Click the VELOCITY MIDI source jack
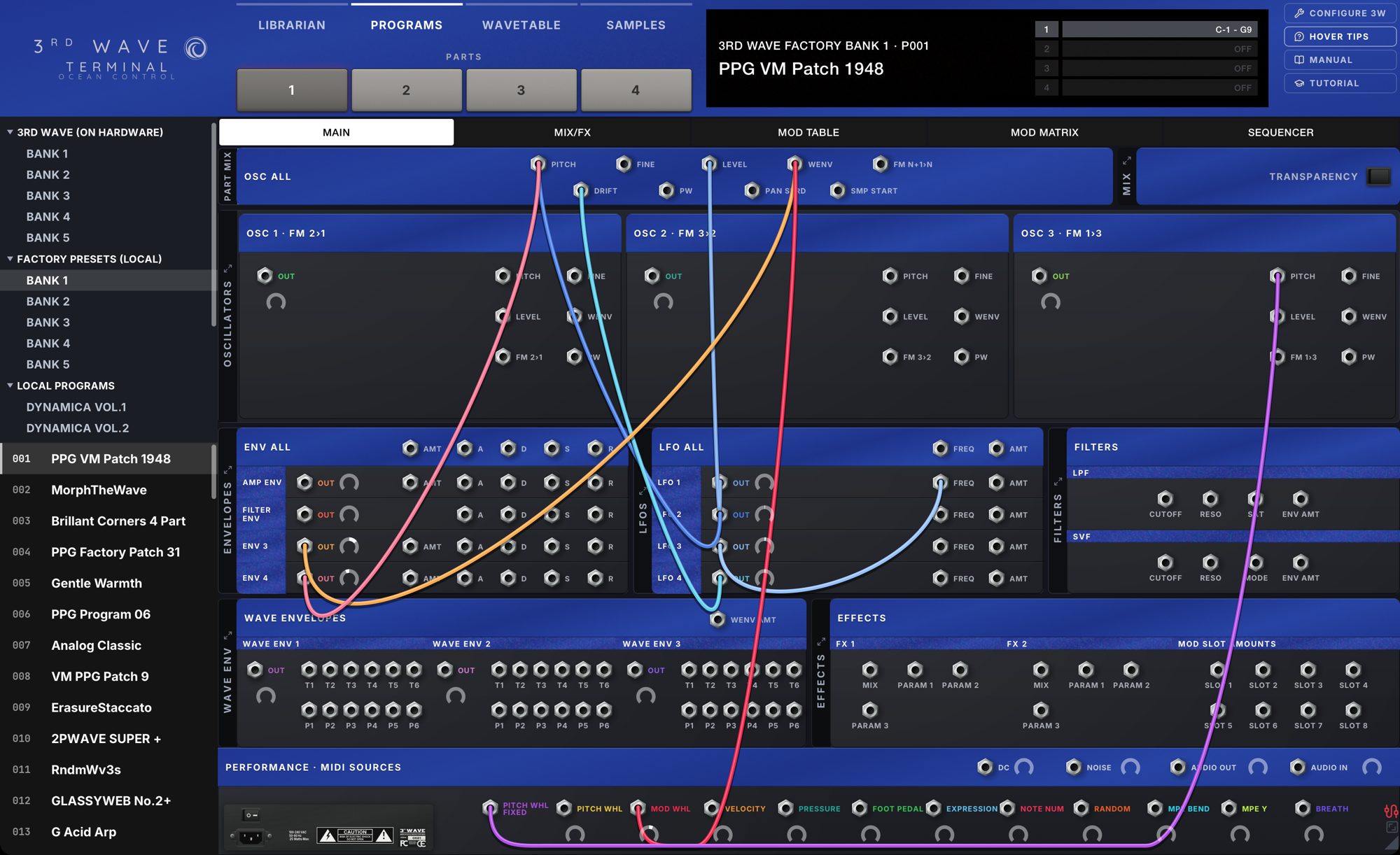Image resolution: width=1400 pixels, height=855 pixels. [x=711, y=808]
